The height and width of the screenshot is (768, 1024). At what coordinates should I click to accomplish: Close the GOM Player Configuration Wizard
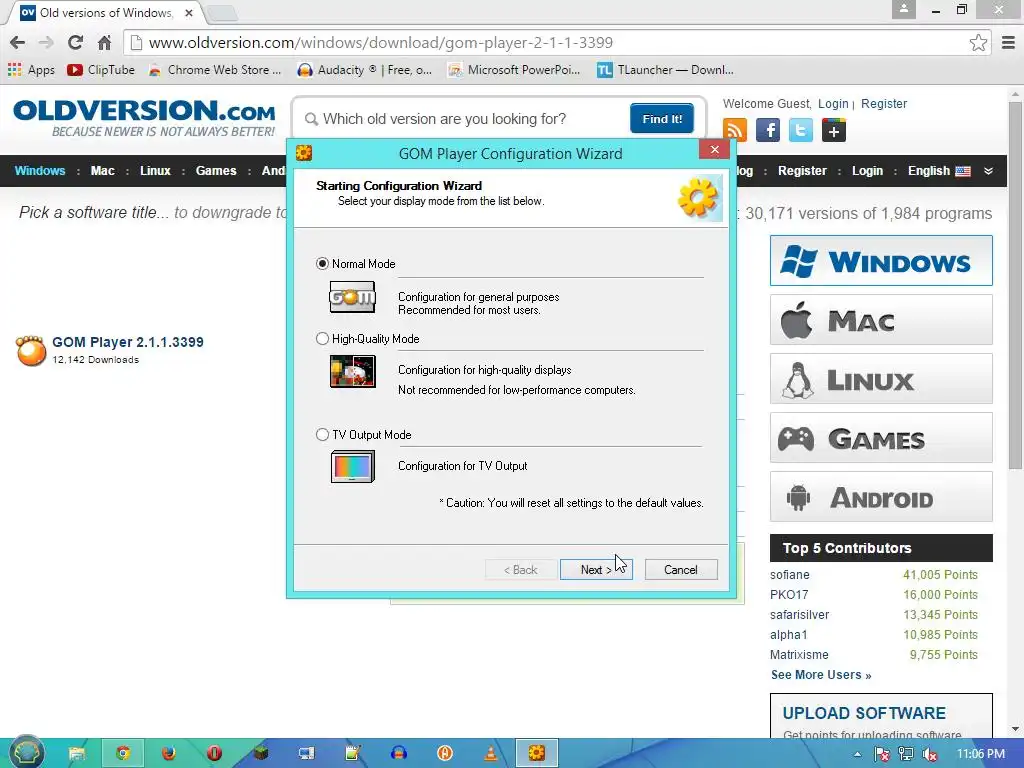tap(714, 150)
